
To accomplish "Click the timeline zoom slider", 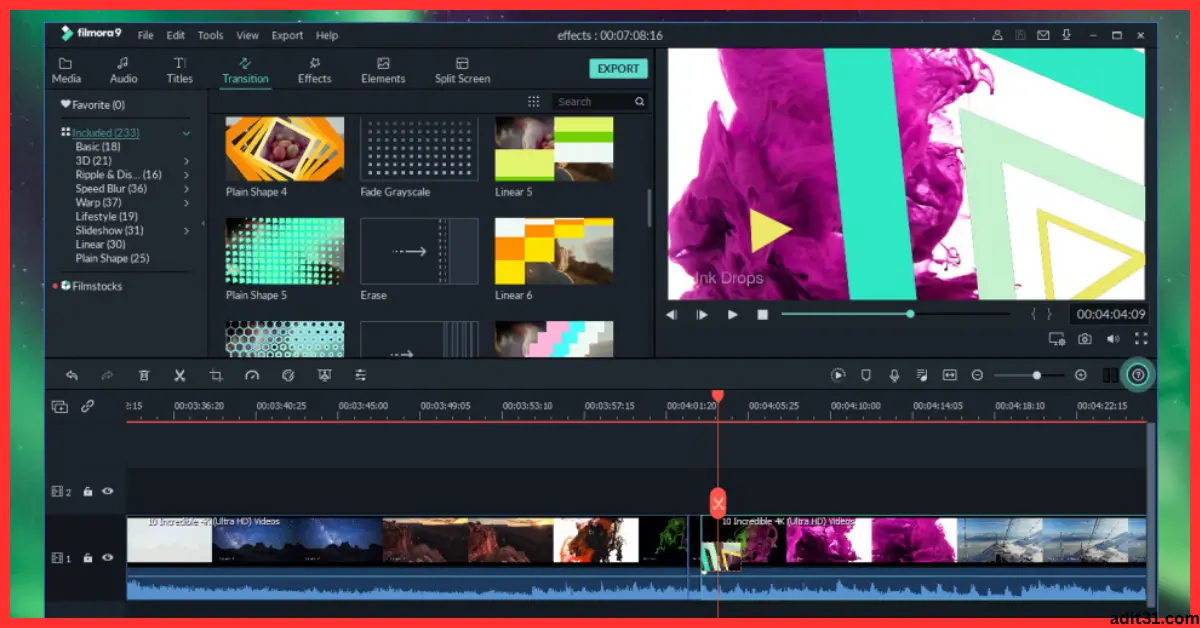I will (x=1029, y=375).
